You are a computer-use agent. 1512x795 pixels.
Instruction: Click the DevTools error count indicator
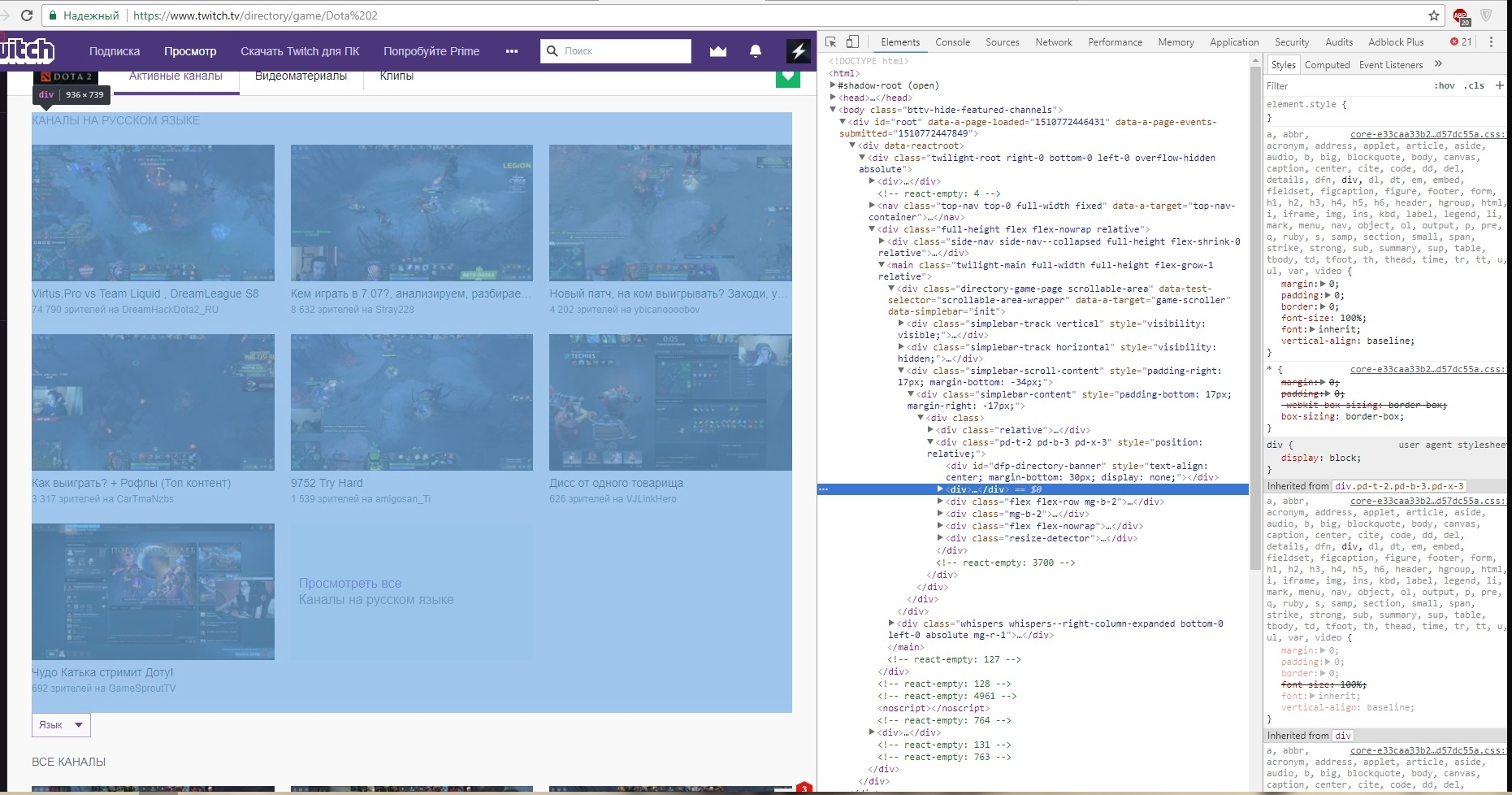[1461, 42]
